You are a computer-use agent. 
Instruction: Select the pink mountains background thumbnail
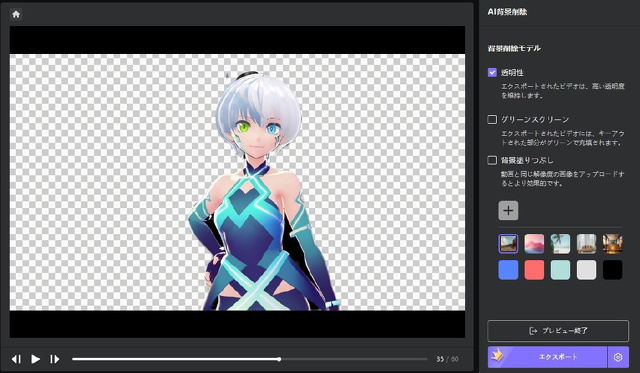[x=534, y=244]
